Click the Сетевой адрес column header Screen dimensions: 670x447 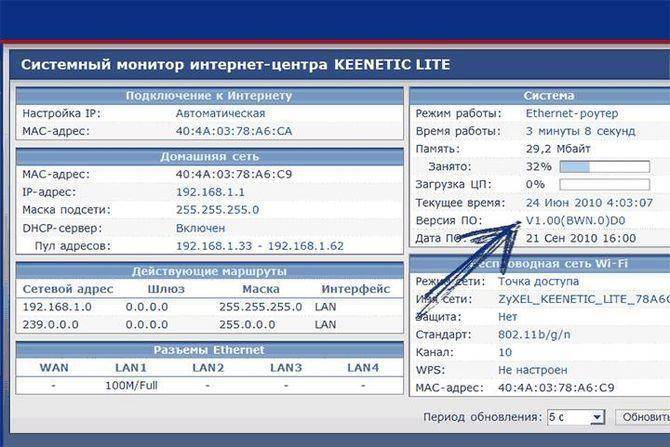[68, 289]
